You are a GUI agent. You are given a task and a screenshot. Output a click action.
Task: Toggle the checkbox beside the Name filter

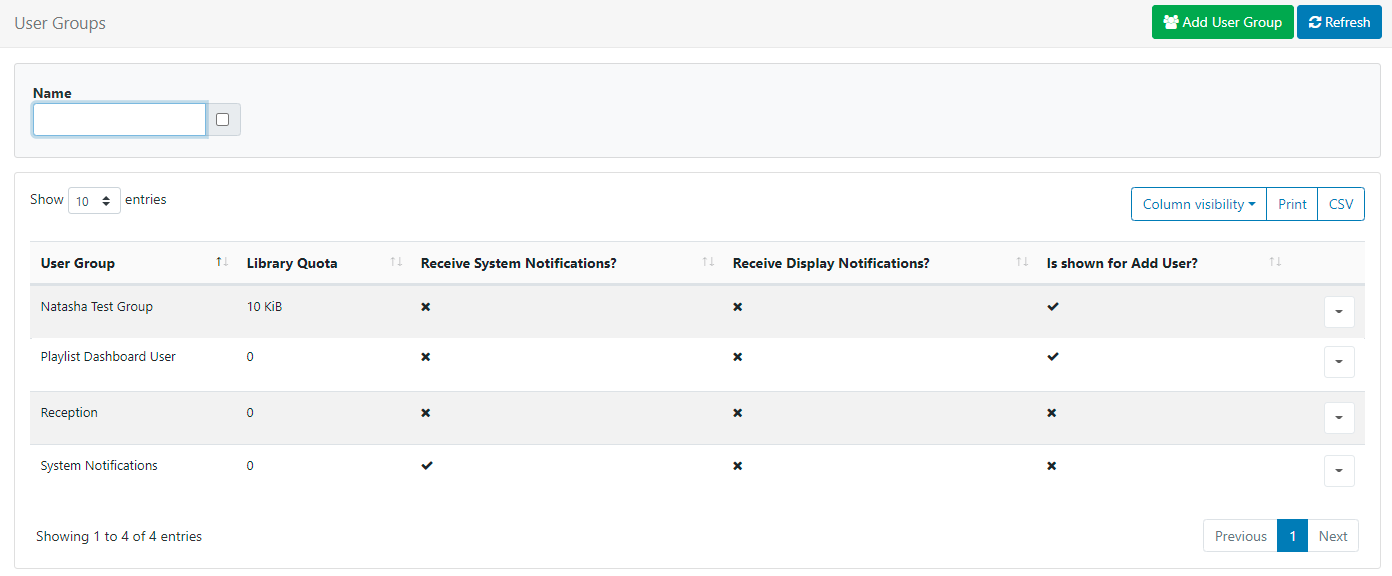coord(222,120)
